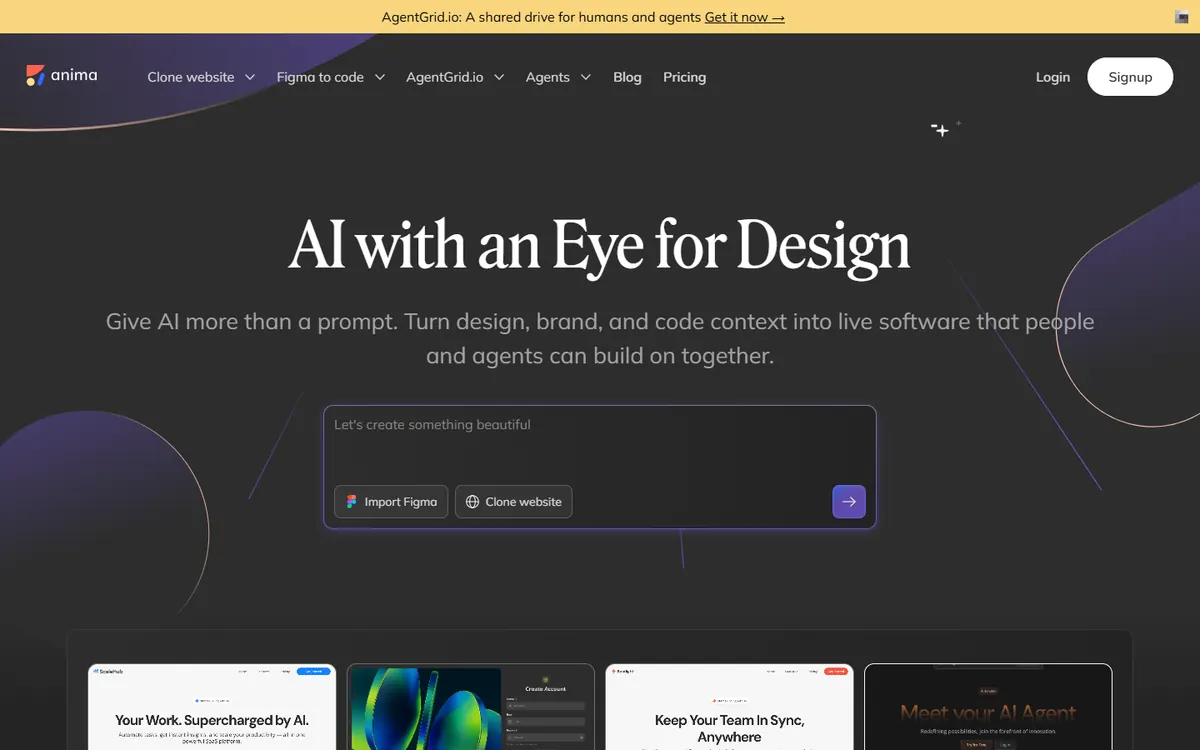Click the anima logo icon

[x=36, y=75]
